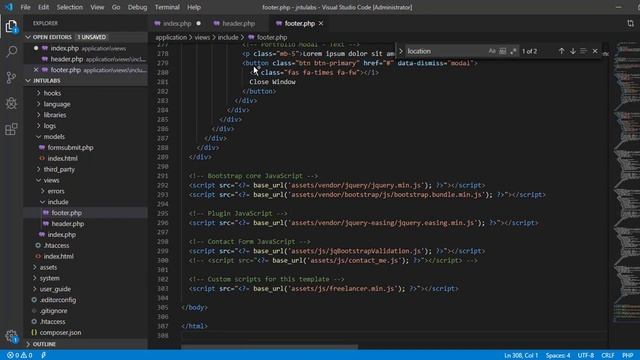
Task: Open the Selection menu
Action: (69, 7)
